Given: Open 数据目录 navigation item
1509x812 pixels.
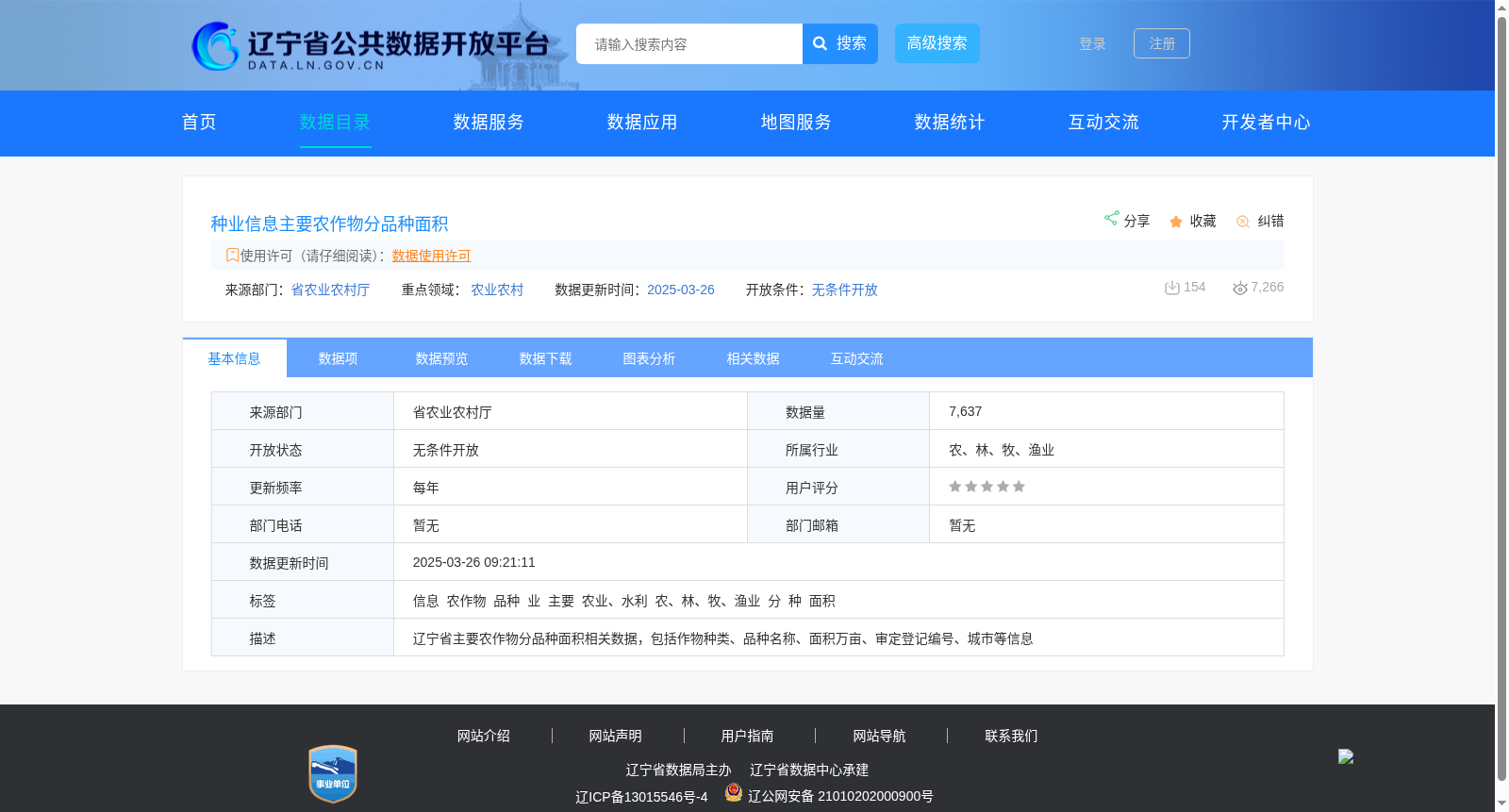Looking at the screenshot, I should (x=335, y=123).
